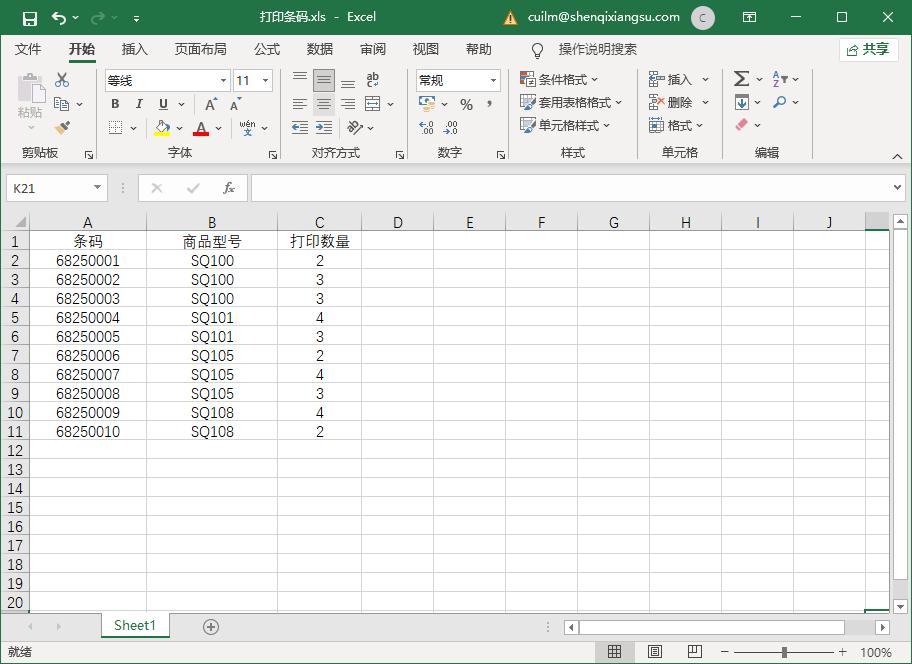The width and height of the screenshot is (912, 664).
Task: Open the font size dropdown showing 11
Action: tap(266, 80)
